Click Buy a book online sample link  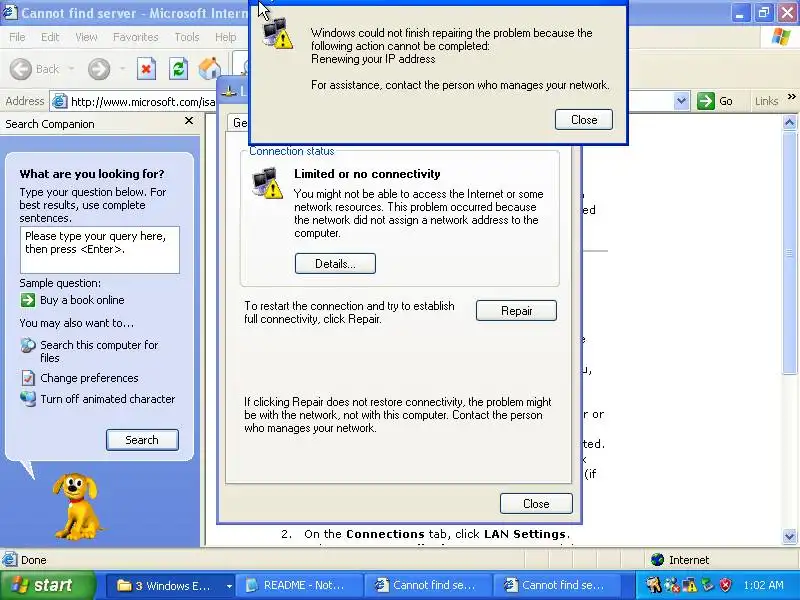[82, 300]
